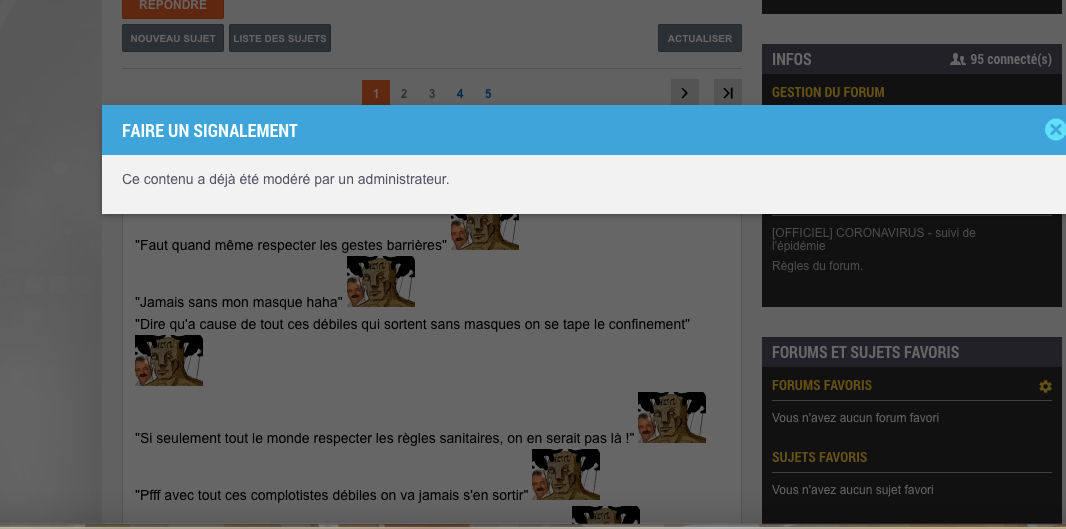Open NOUVEAU SUJET button
Image resolution: width=1066 pixels, height=529 pixels.
pos(173,38)
